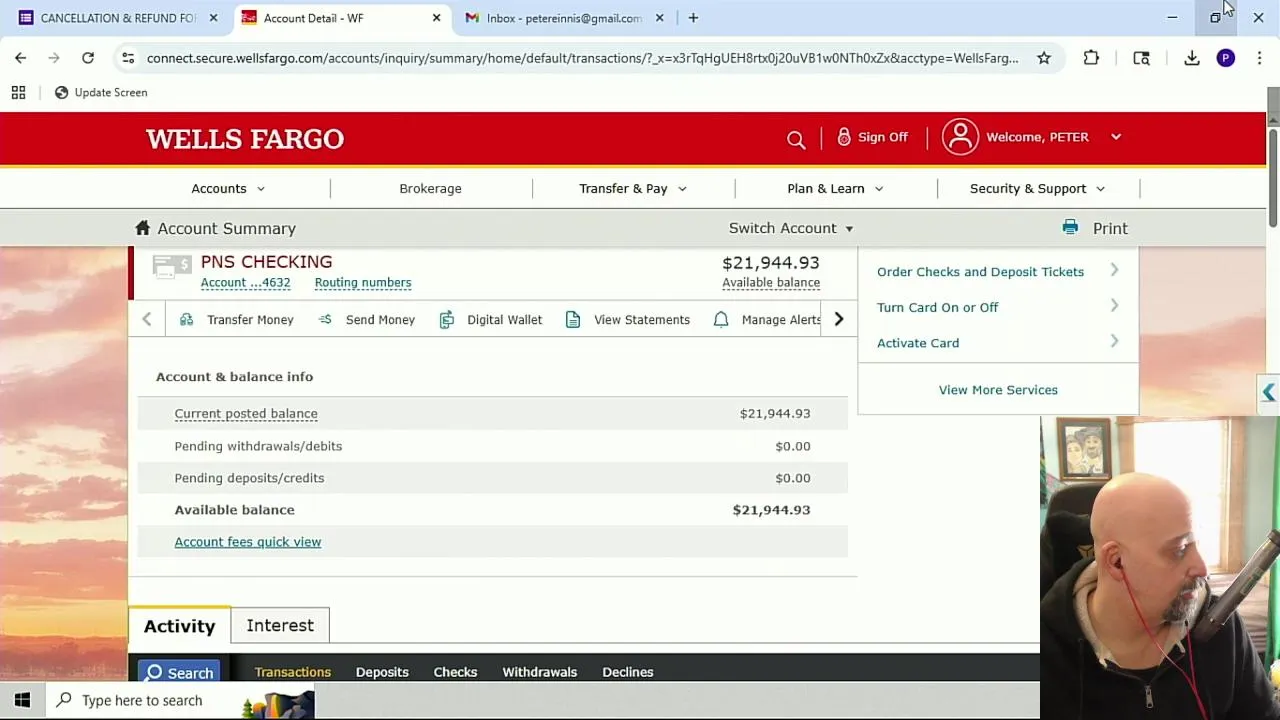
Task: Click the Account Summary home icon
Action: [x=143, y=228]
